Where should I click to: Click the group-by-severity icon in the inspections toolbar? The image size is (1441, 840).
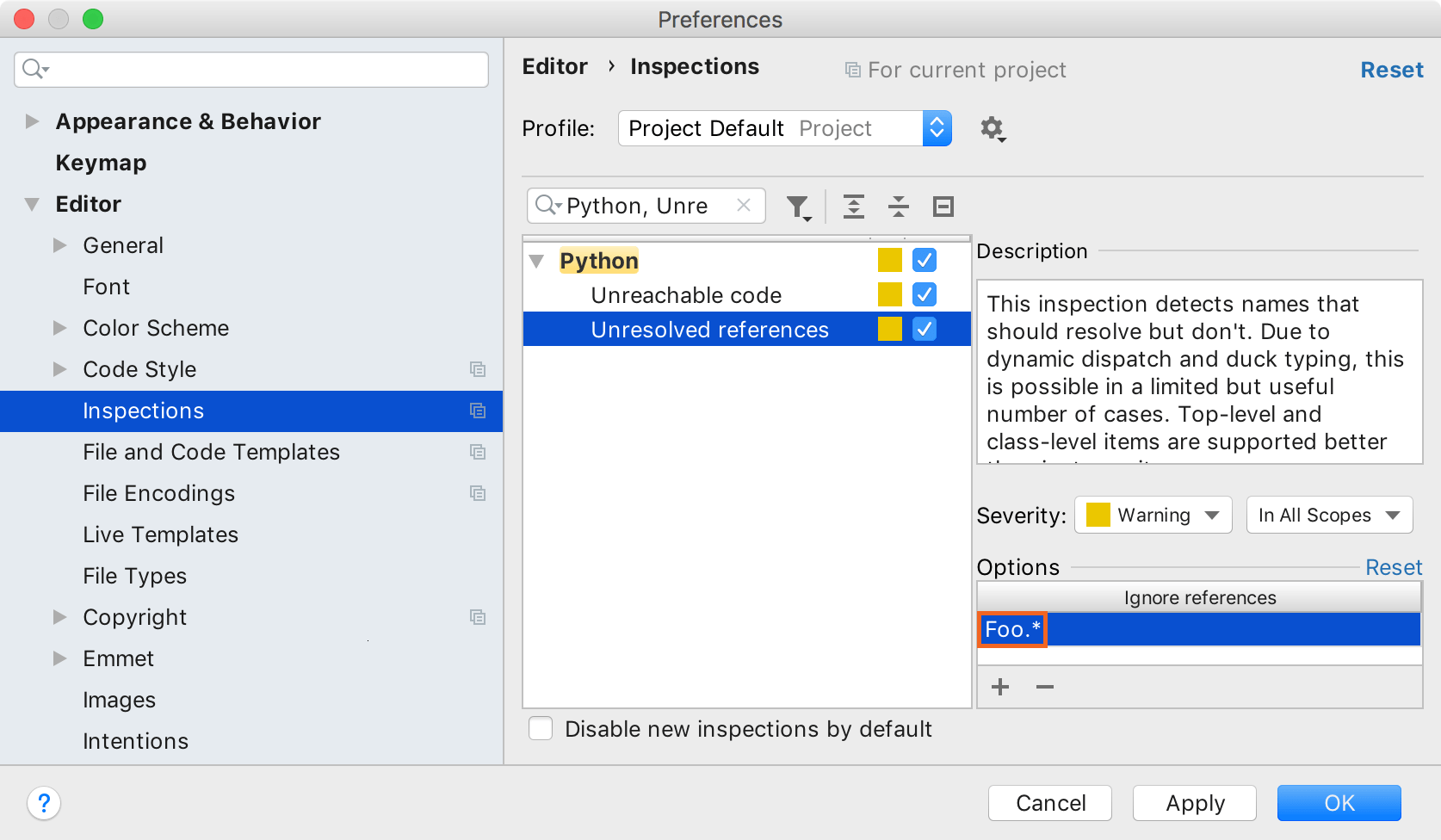[x=943, y=207]
